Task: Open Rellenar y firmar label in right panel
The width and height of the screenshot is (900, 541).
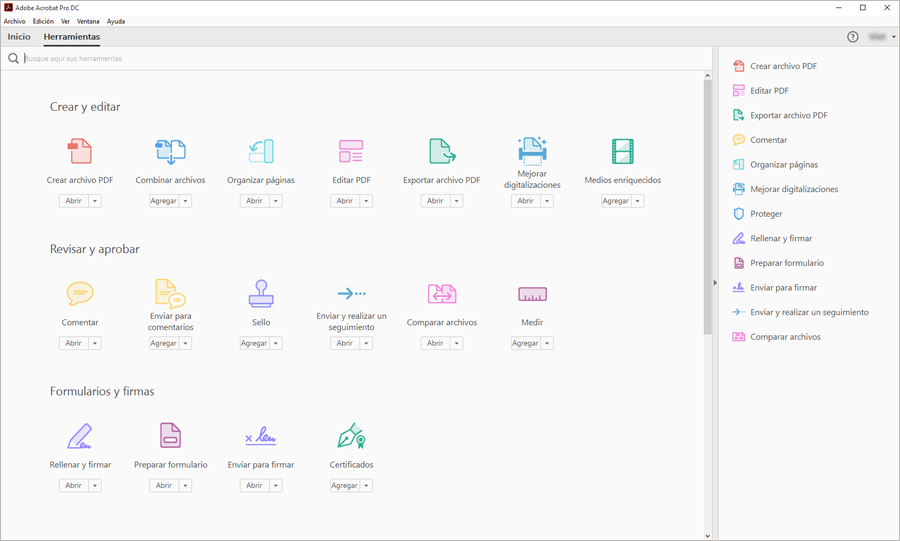Action: pyautogui.click(x=781, y=238)
